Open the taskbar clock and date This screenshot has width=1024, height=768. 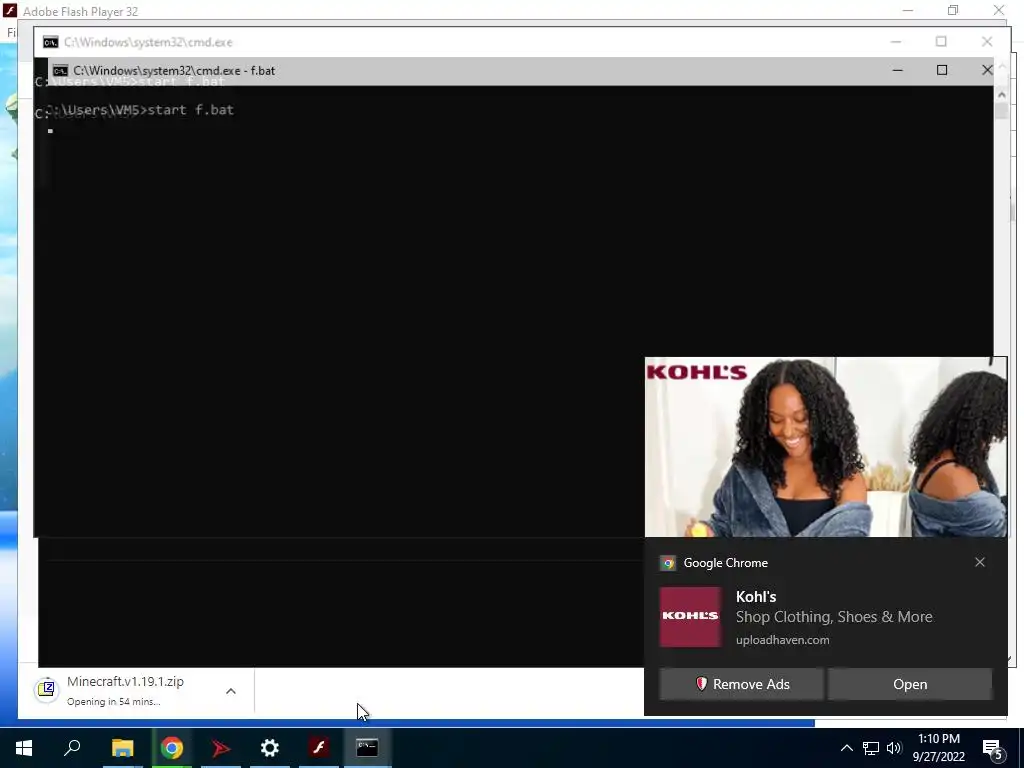[x=938, y=748]
